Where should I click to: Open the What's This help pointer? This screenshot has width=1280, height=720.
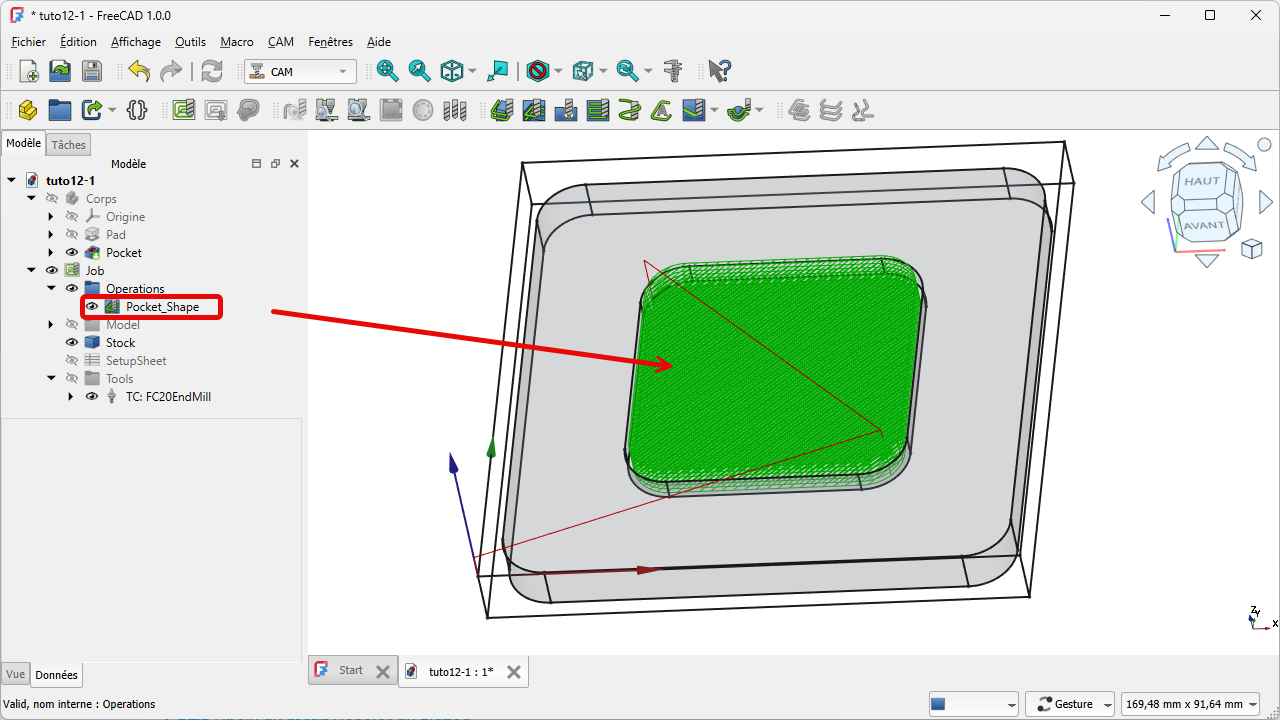[x=719, y=71]
